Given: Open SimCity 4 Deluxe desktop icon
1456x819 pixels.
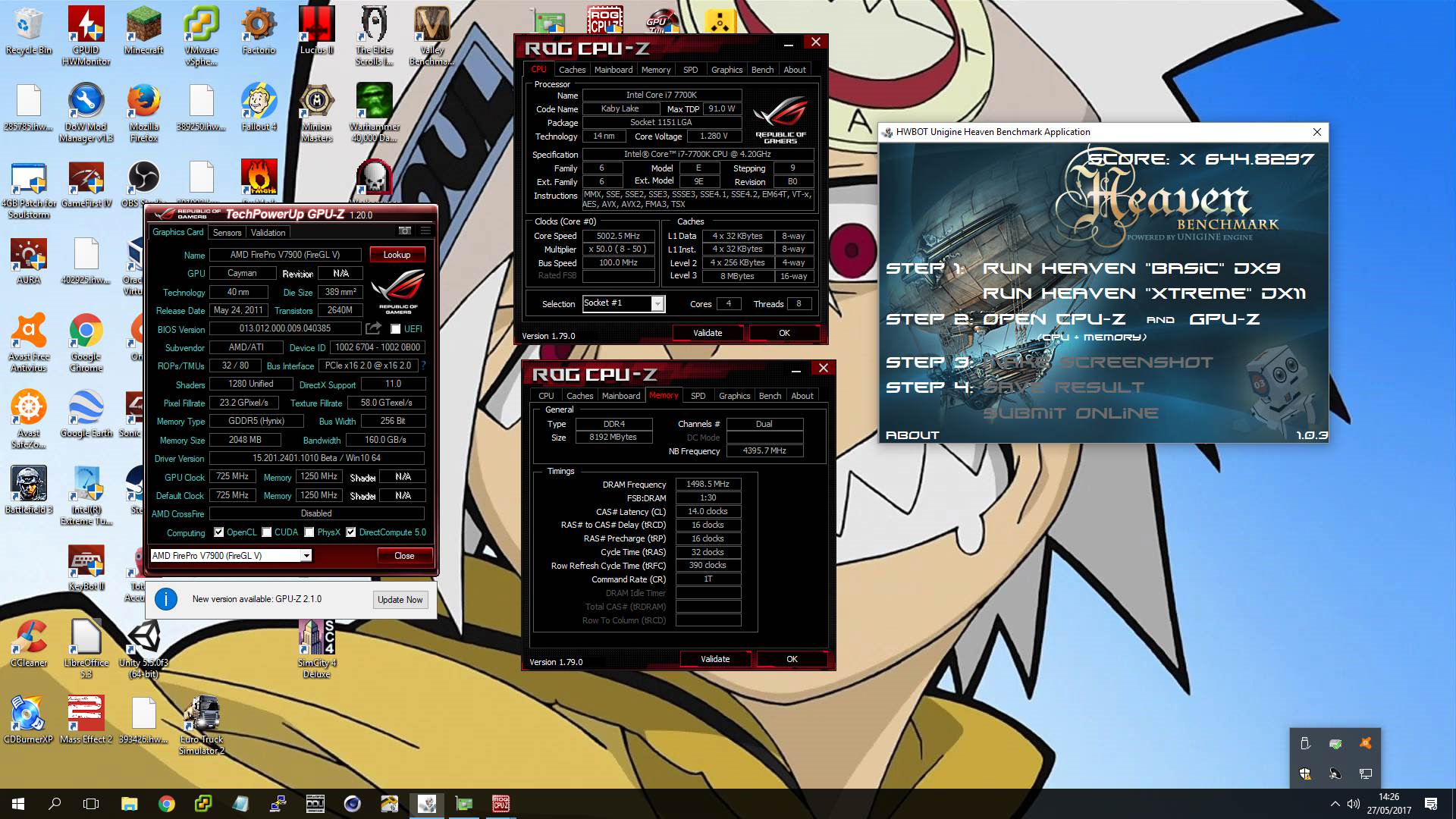Looking at the screenshot, I should click(316, 648).
